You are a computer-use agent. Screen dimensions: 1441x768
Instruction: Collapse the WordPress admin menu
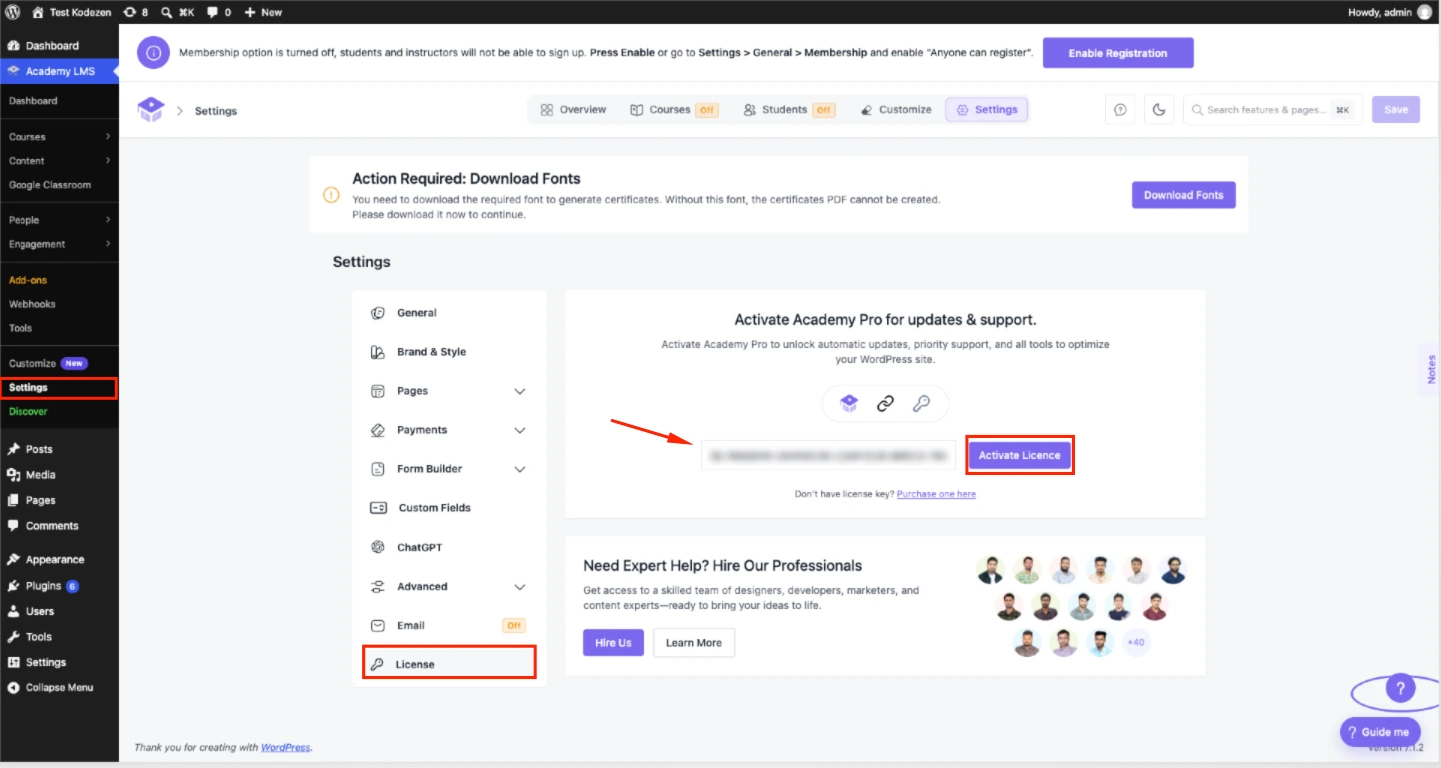click(59, 688)
